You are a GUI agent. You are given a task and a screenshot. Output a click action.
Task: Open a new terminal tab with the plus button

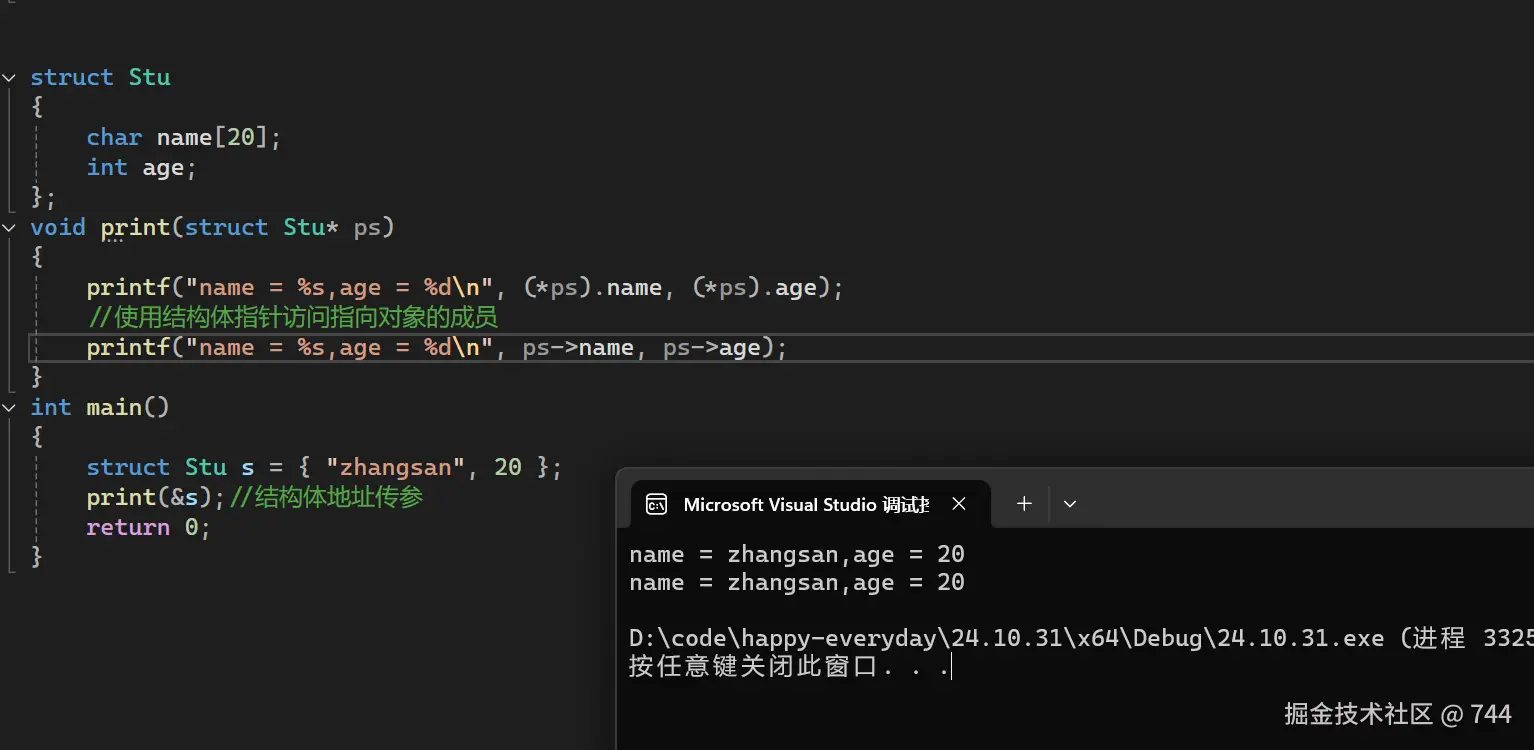click(1023, 504)
